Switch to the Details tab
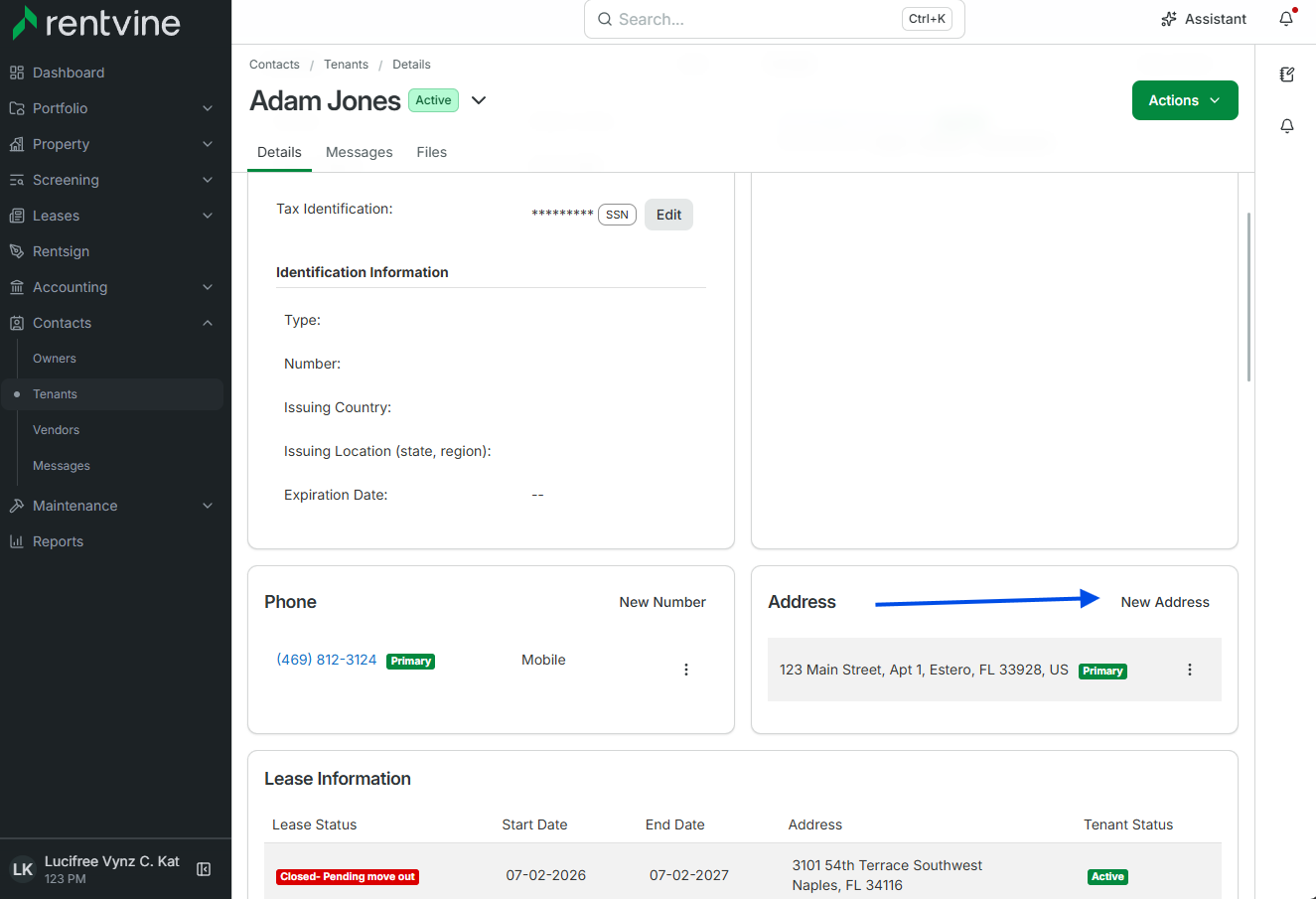Screen dimensions: 1316x899 click(x=279, y=152)
